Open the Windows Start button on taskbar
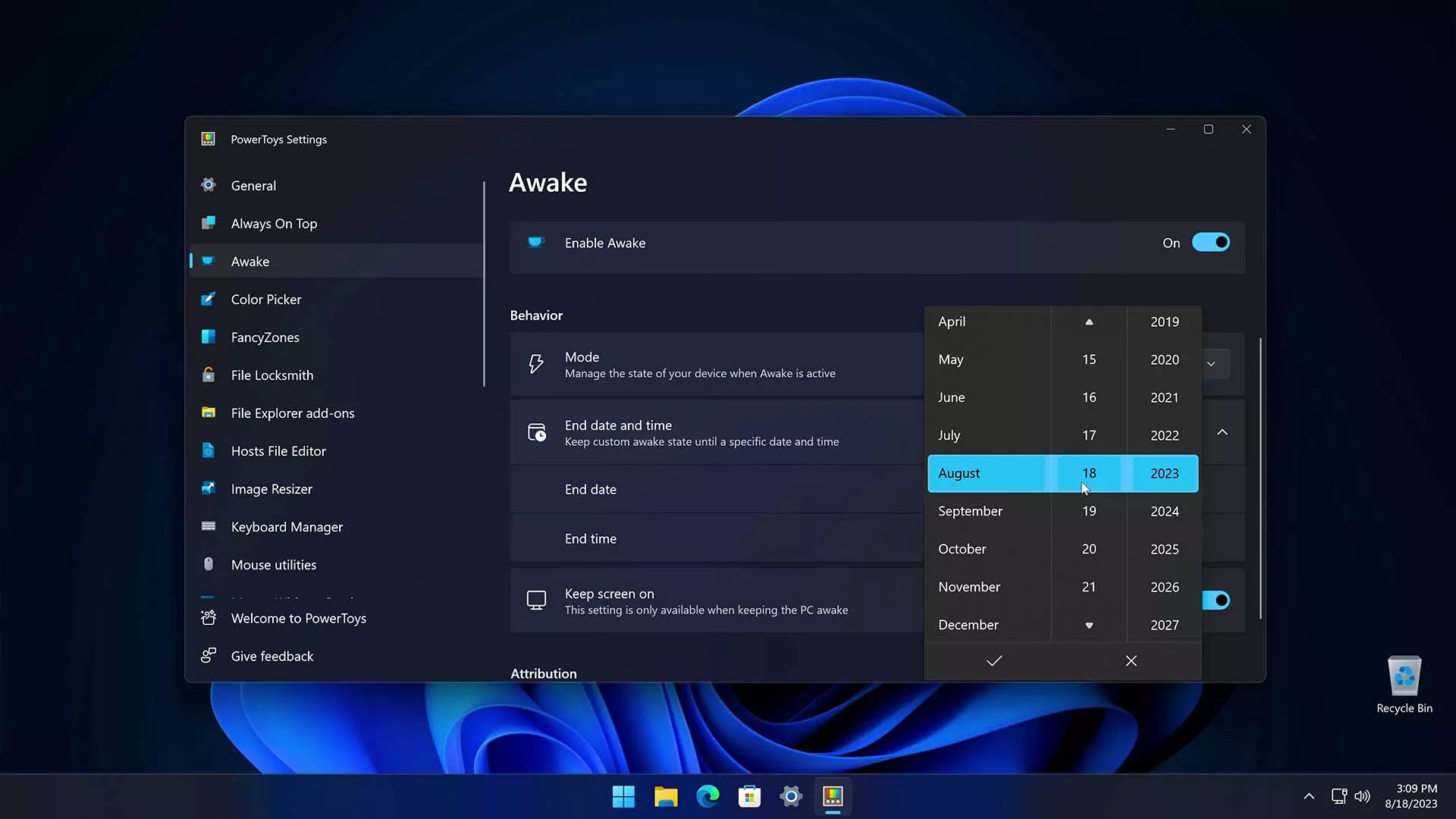Viewport: 1456px width, 819px height. (623, 796)
